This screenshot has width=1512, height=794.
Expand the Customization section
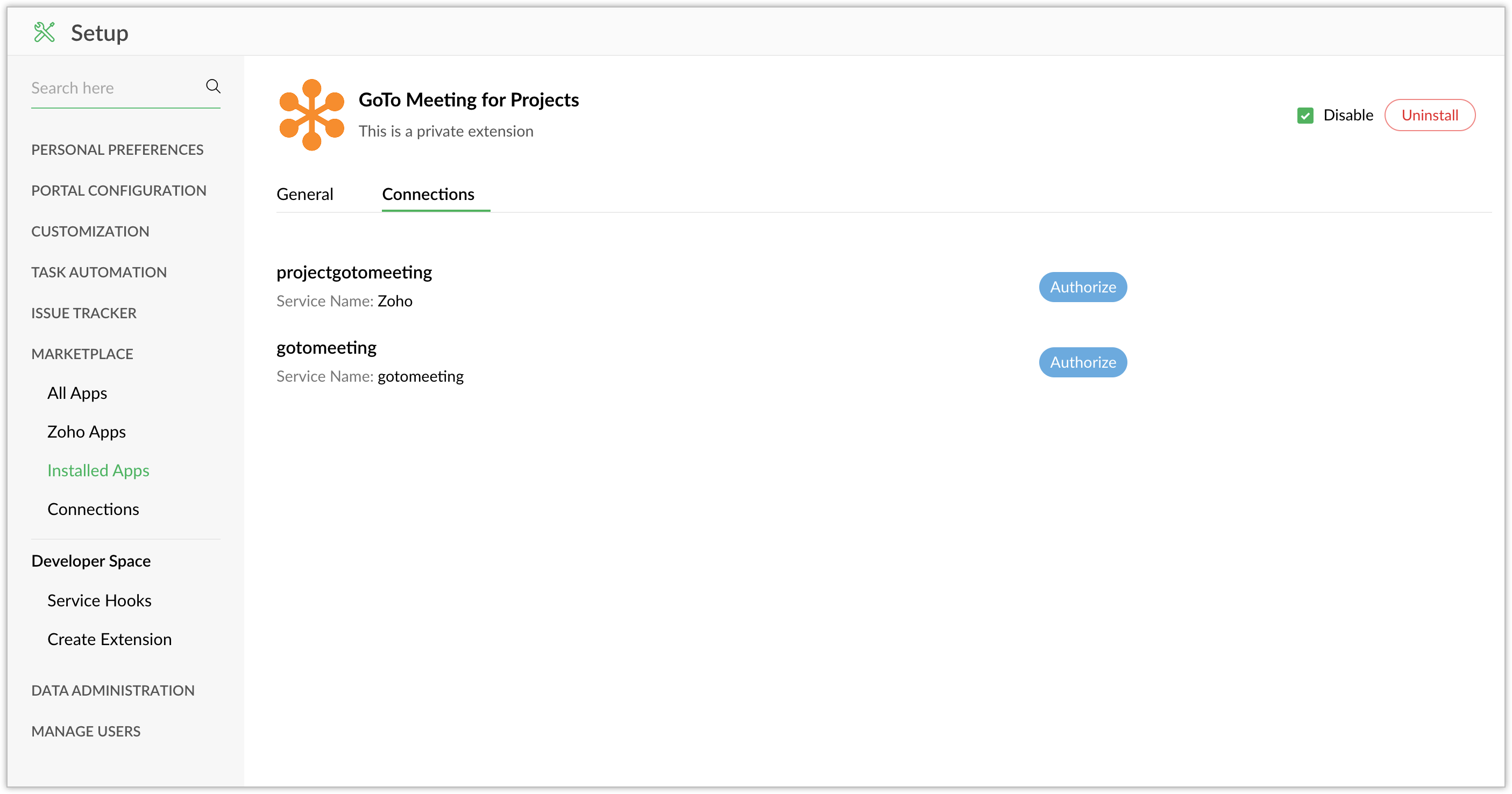(90, 232)
